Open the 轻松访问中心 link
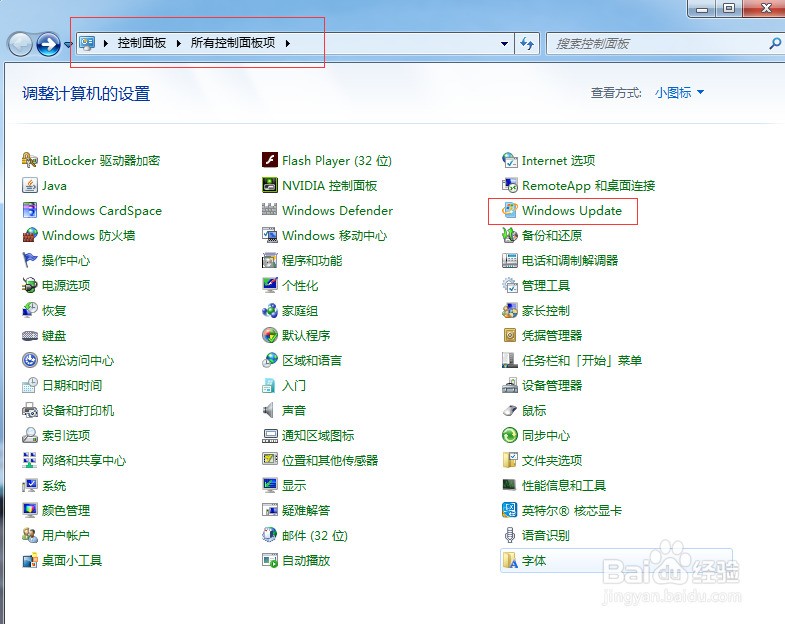 78,361
